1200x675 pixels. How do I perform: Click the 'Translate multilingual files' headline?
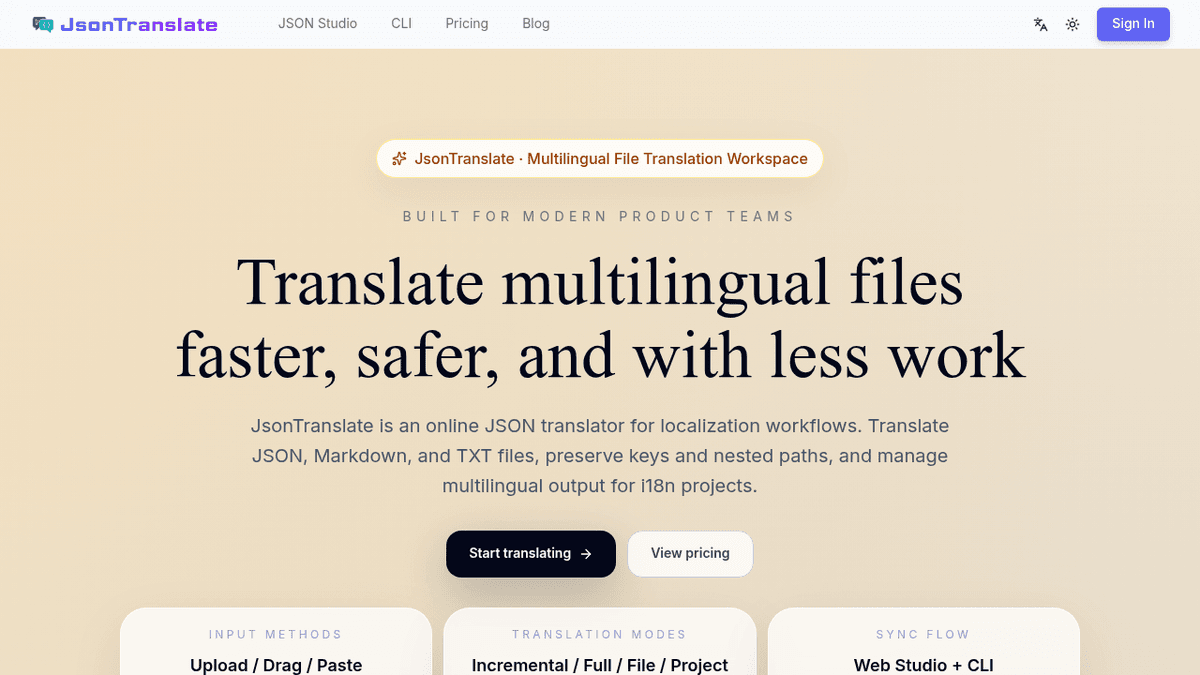click(x=600, y=282)
